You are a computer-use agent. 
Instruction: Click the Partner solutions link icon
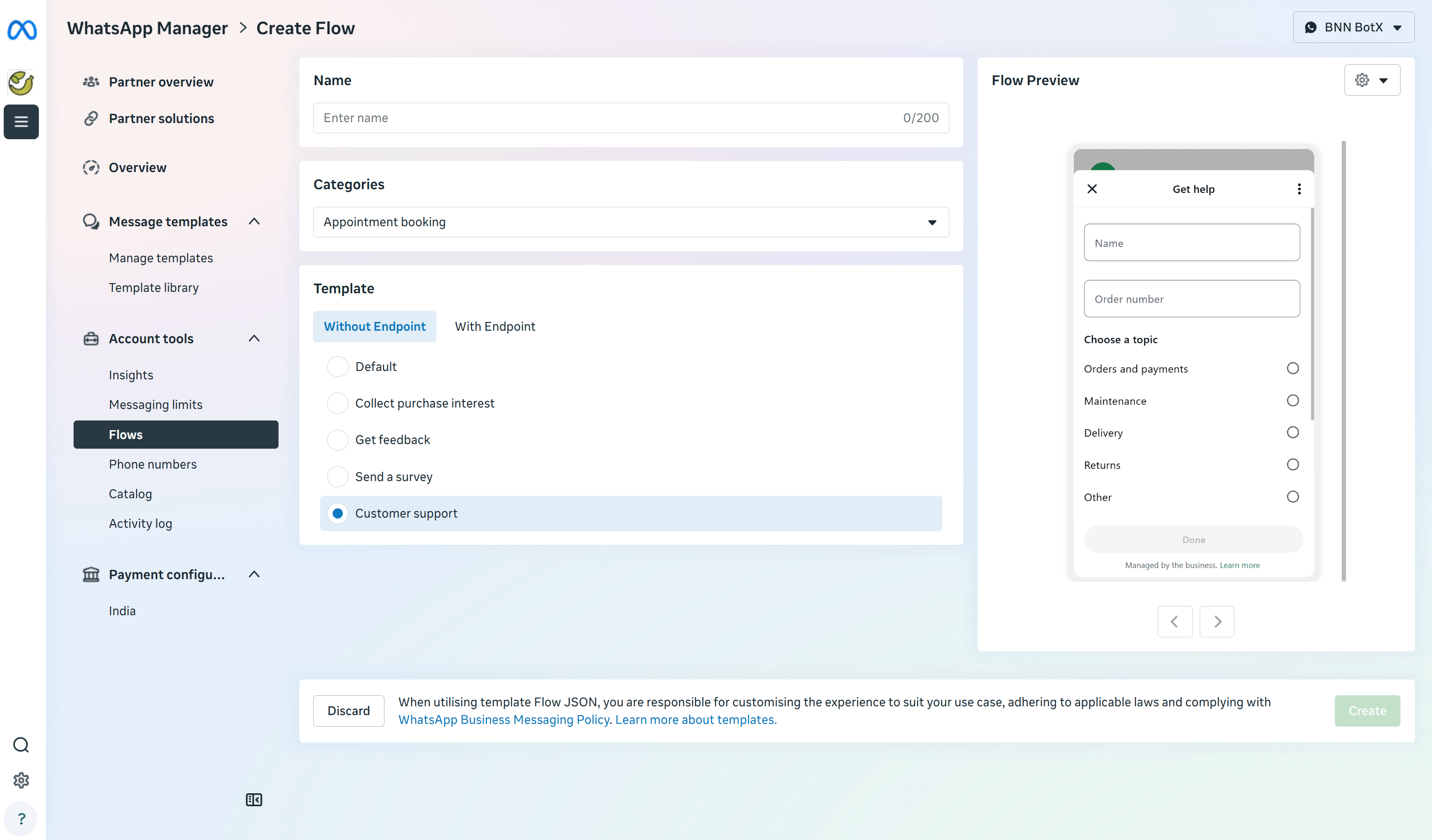click(91, 118)
